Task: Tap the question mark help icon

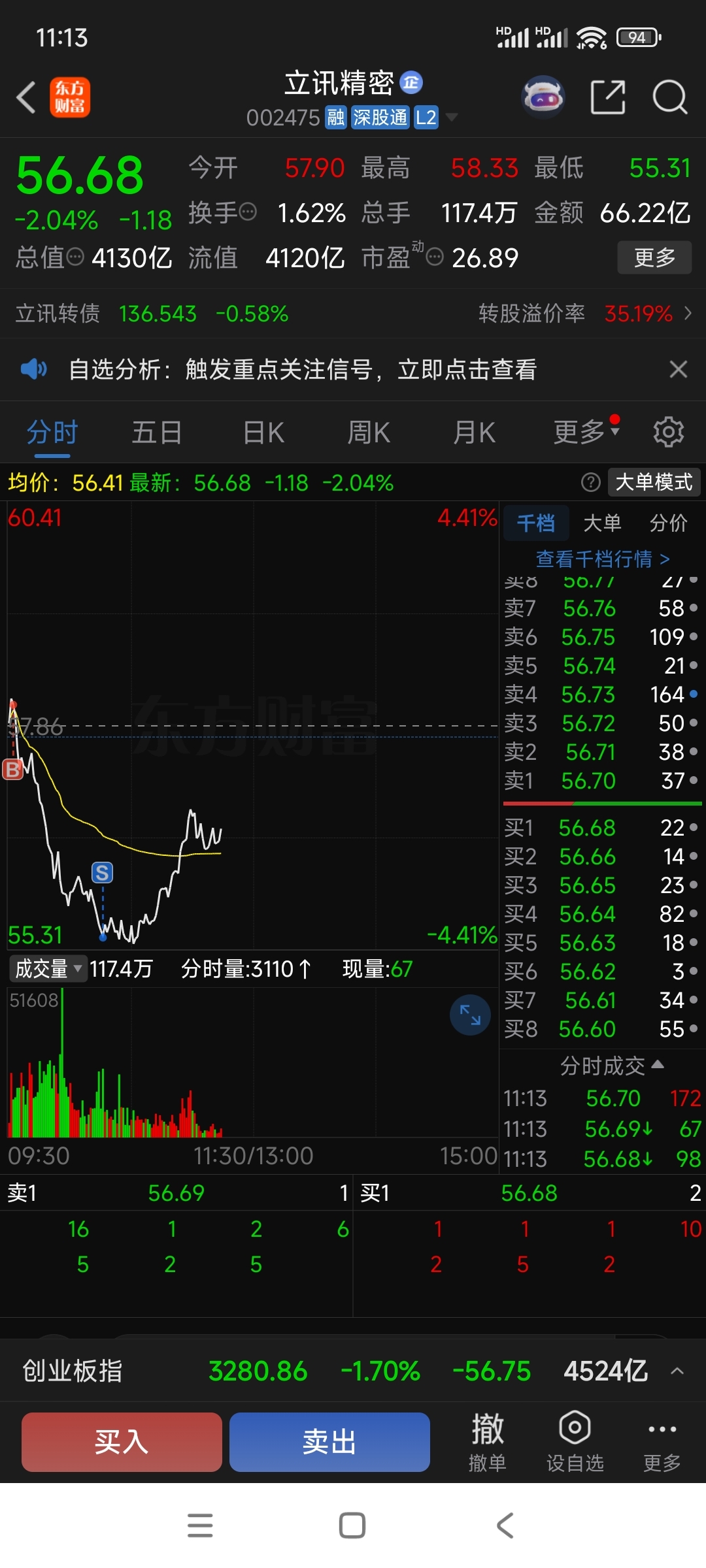Action: 590,482
